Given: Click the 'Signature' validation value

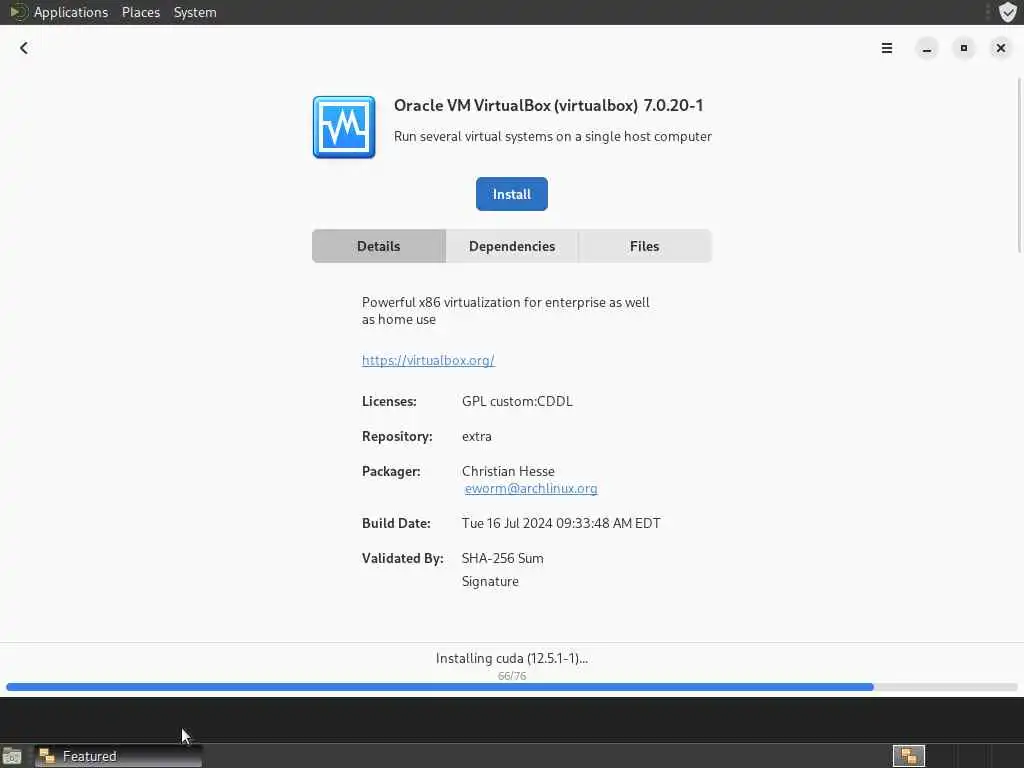Looking at the screenshot, I should point(490,581).
